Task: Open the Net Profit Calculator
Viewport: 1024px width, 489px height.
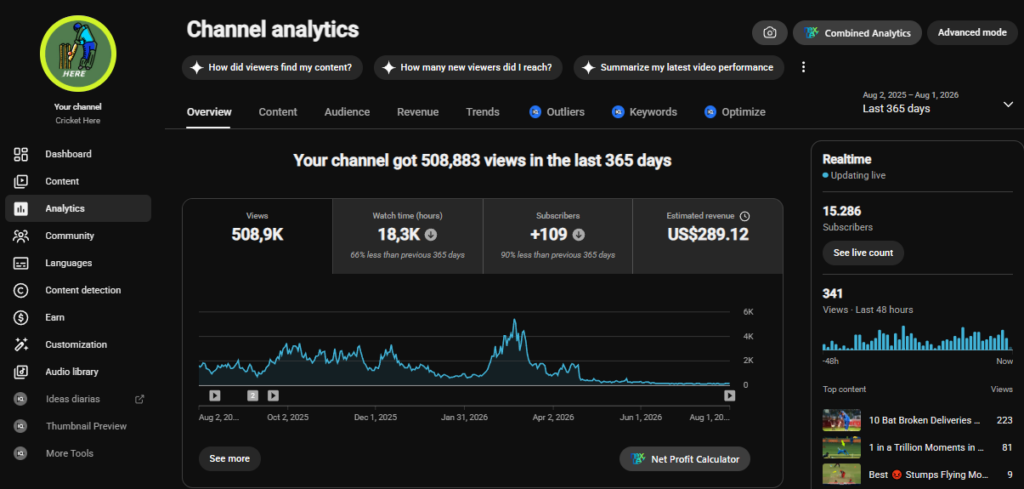Action: click(x=684, y=459)
